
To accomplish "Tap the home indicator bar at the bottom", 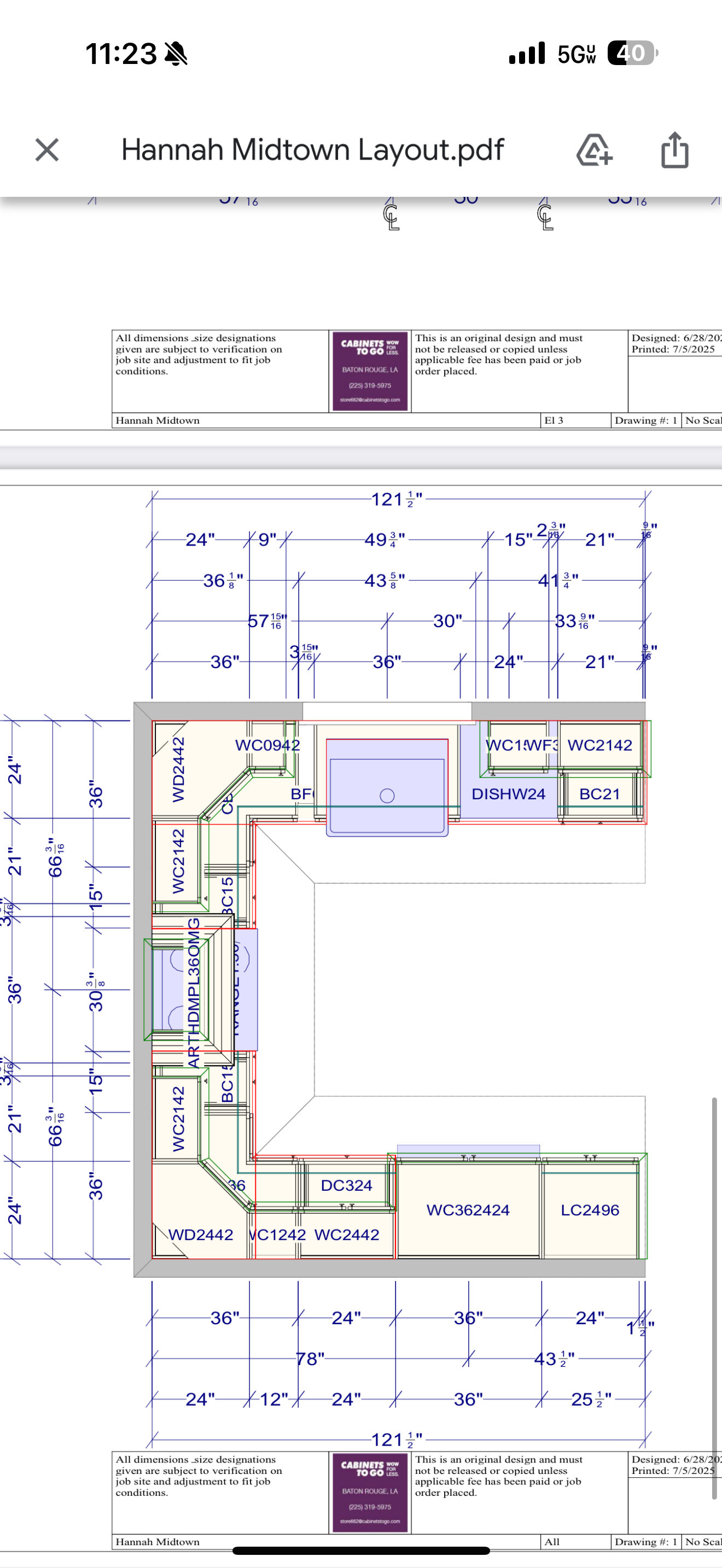I will pyautogui.click(x=361, y=1551).
